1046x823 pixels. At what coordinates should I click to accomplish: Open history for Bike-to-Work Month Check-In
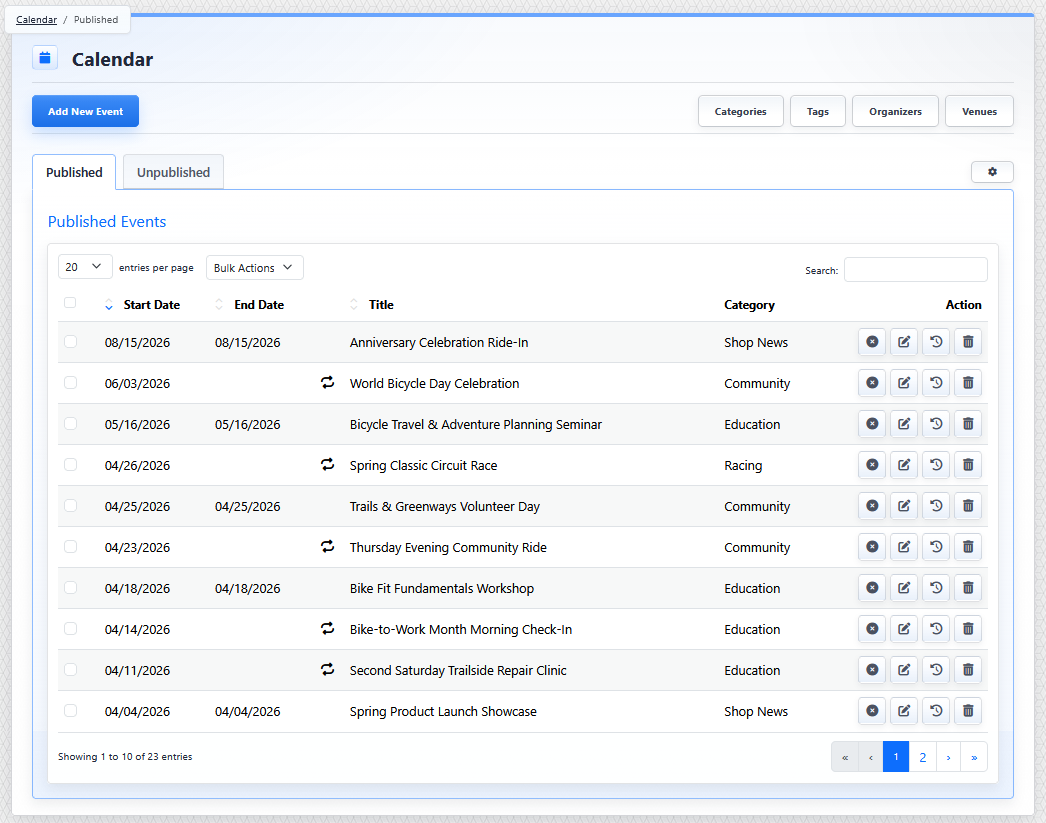(x=936, y=629)
